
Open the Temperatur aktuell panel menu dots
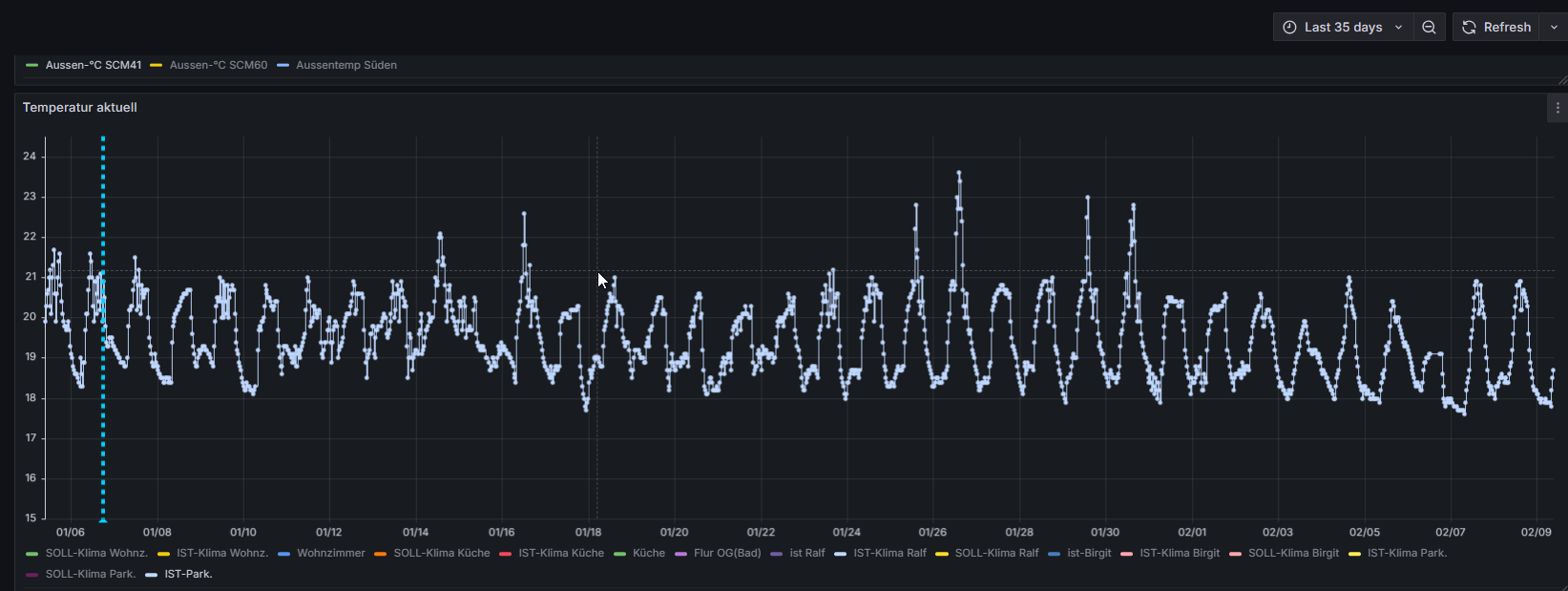(1558, 108)
